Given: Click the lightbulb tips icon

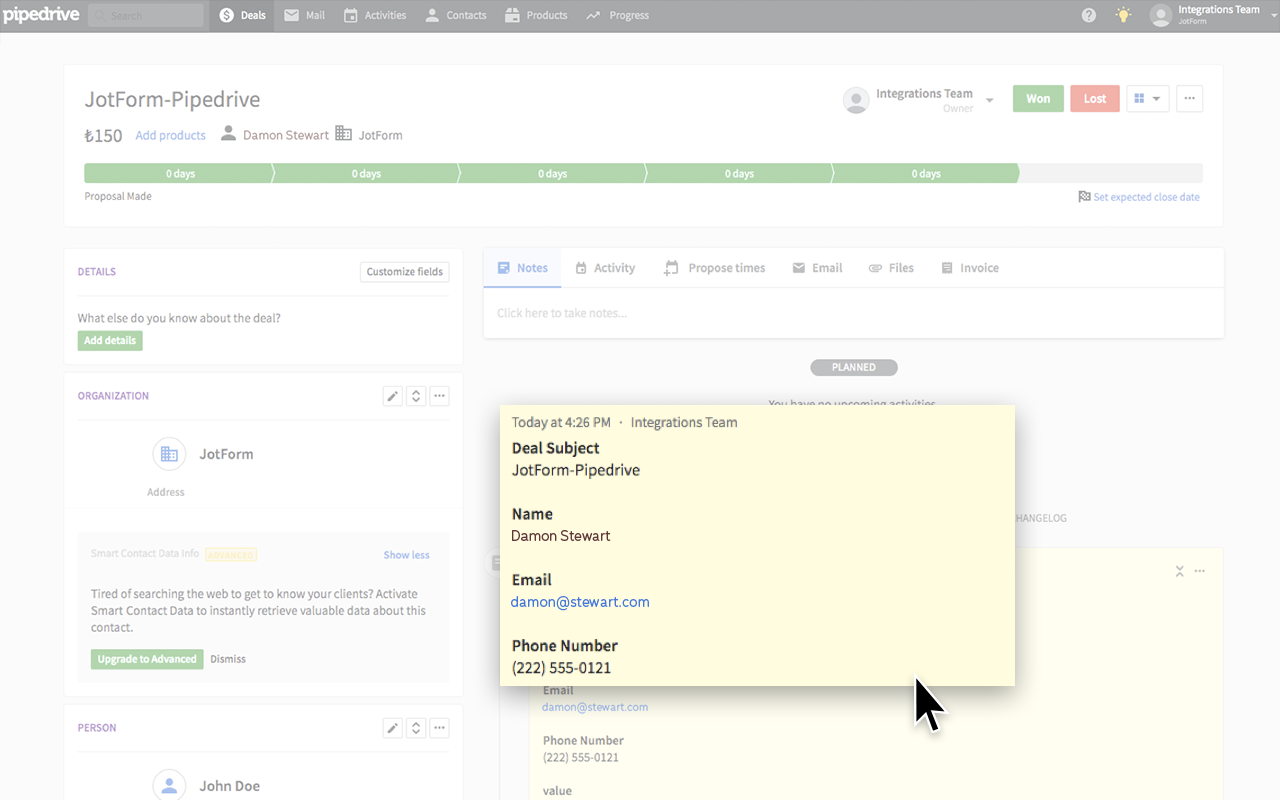Looking at the screenshot, I should pos(1123,15).
